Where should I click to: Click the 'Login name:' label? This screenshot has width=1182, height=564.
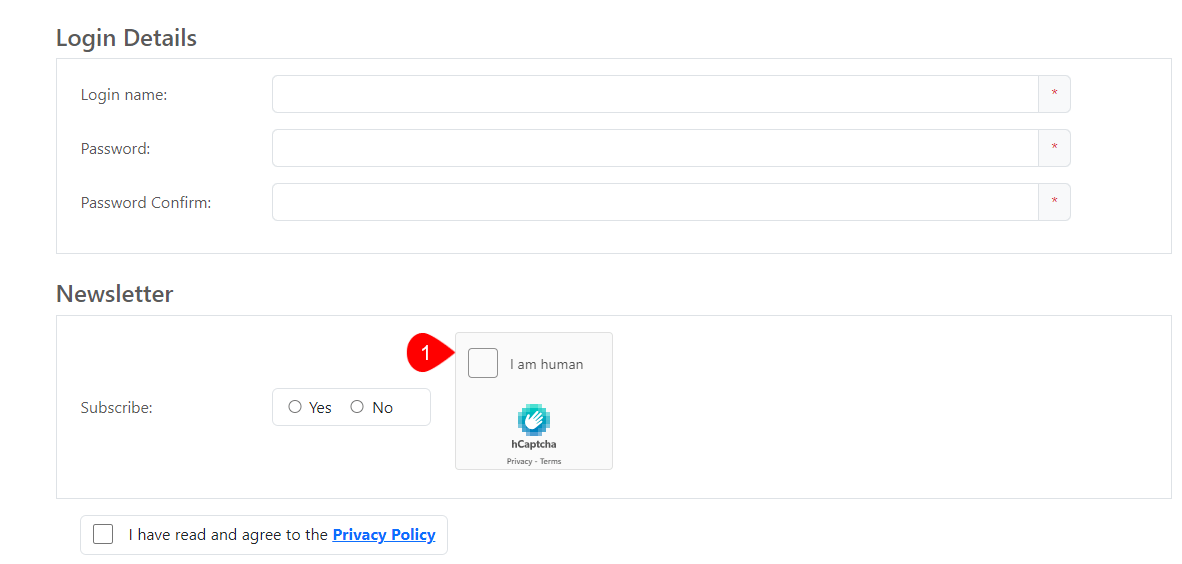124,95
